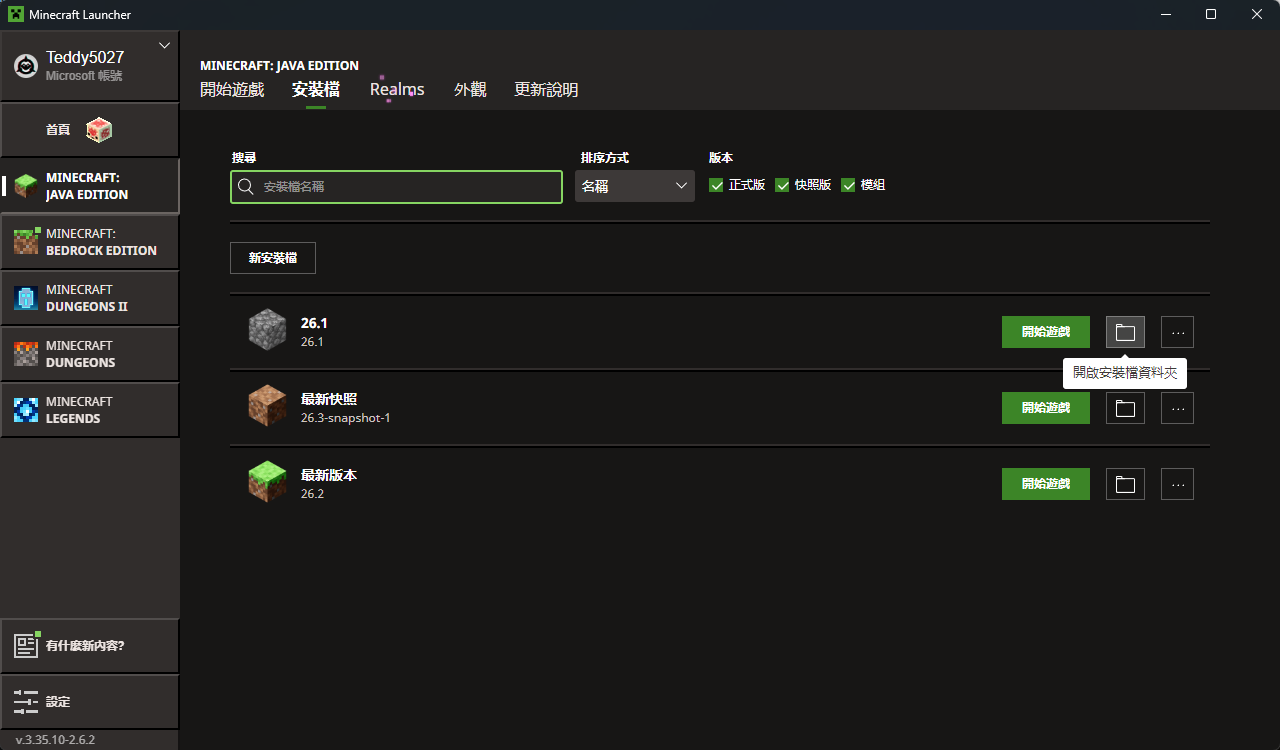1280x750 pixels.
Task: Select 首頁 in the sidebar
Action: click(89, 130)
